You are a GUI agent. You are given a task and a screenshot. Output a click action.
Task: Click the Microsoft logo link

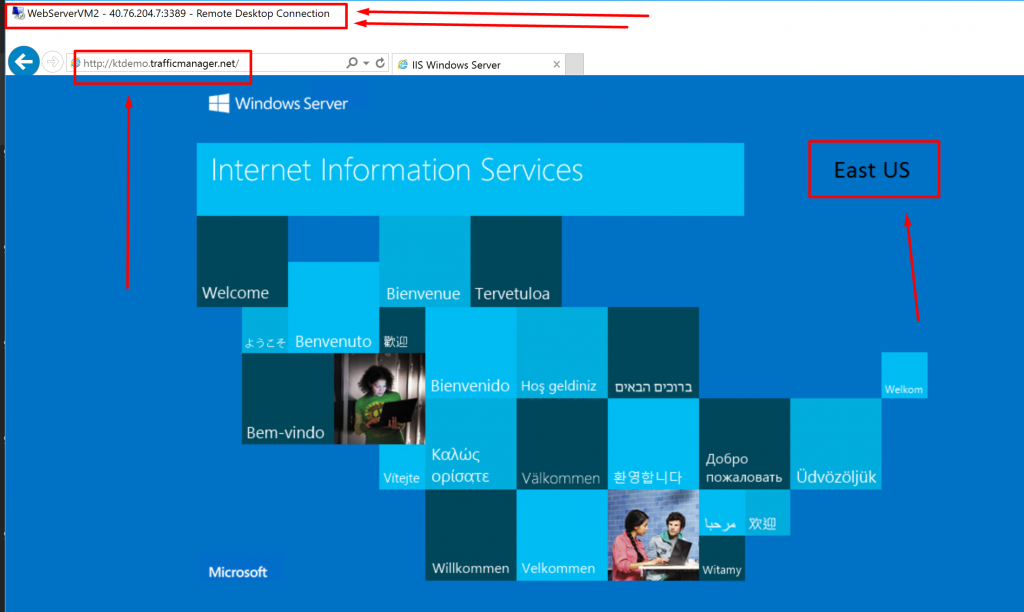coord(238,572)
